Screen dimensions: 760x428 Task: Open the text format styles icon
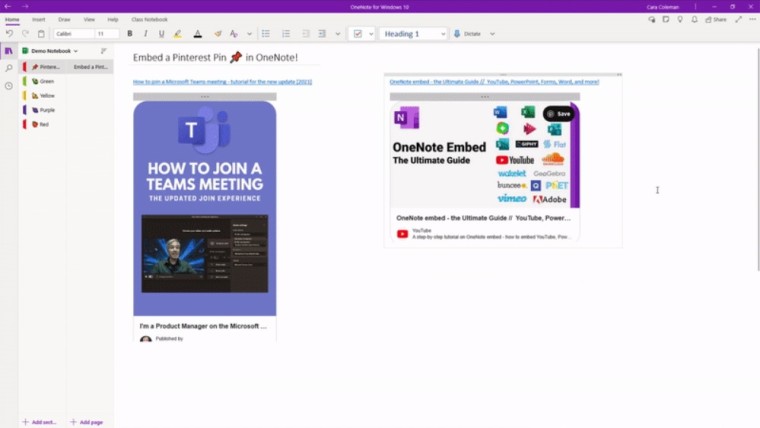click(234, 33)
